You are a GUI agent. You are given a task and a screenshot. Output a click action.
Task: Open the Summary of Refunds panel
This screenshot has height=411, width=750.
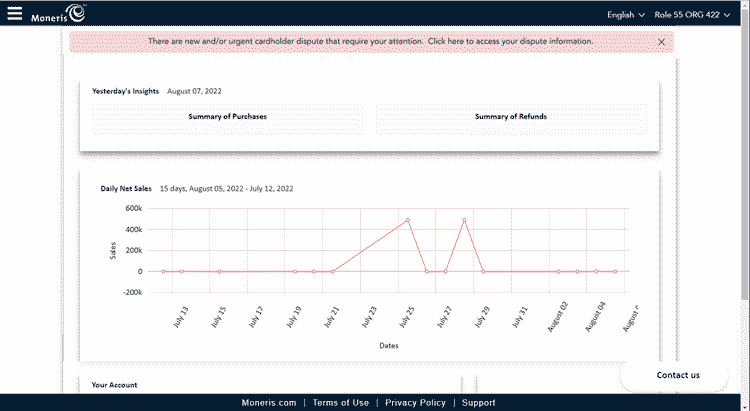511,119
